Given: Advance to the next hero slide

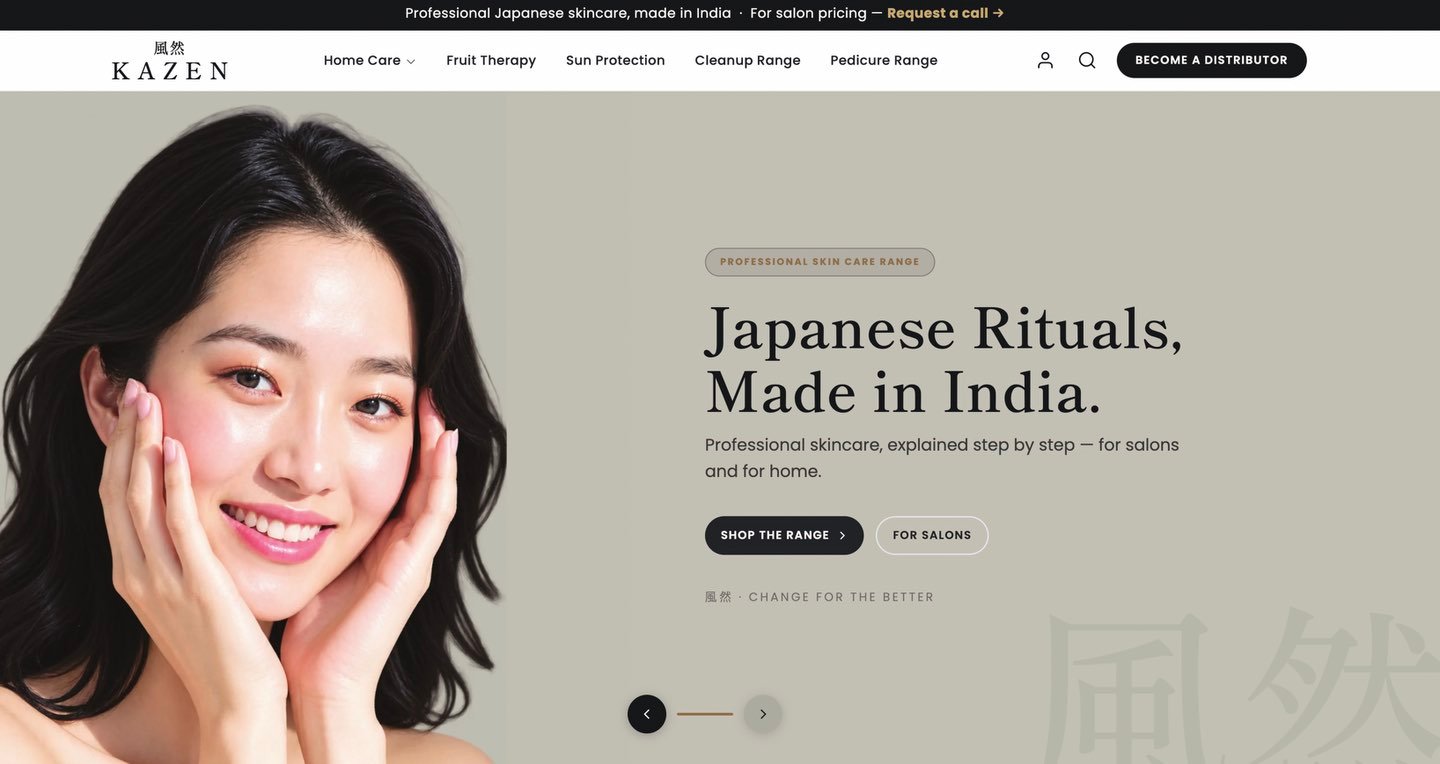Looking at the screenshot, I should 763,714.
